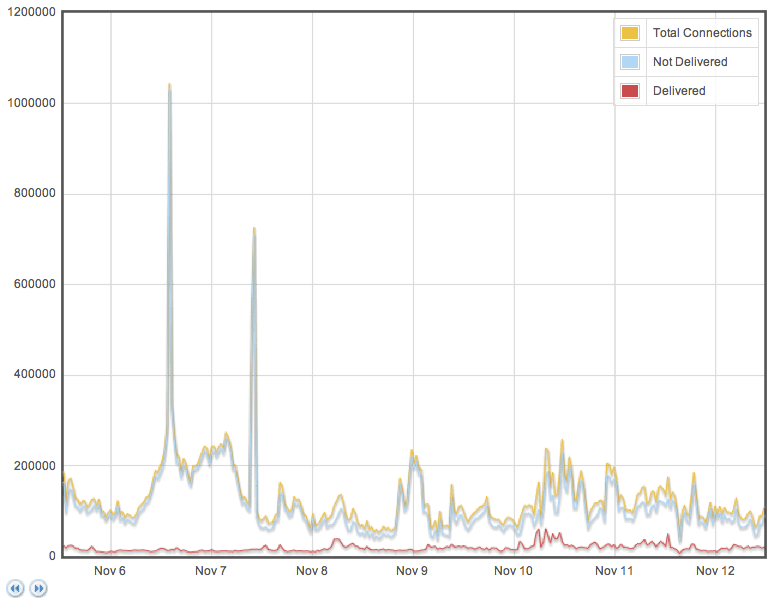Image resolution: width=780 pixels, height=606 pixels.
Task: Click the Nov 9 date axis label
Action: click(412, 571)
